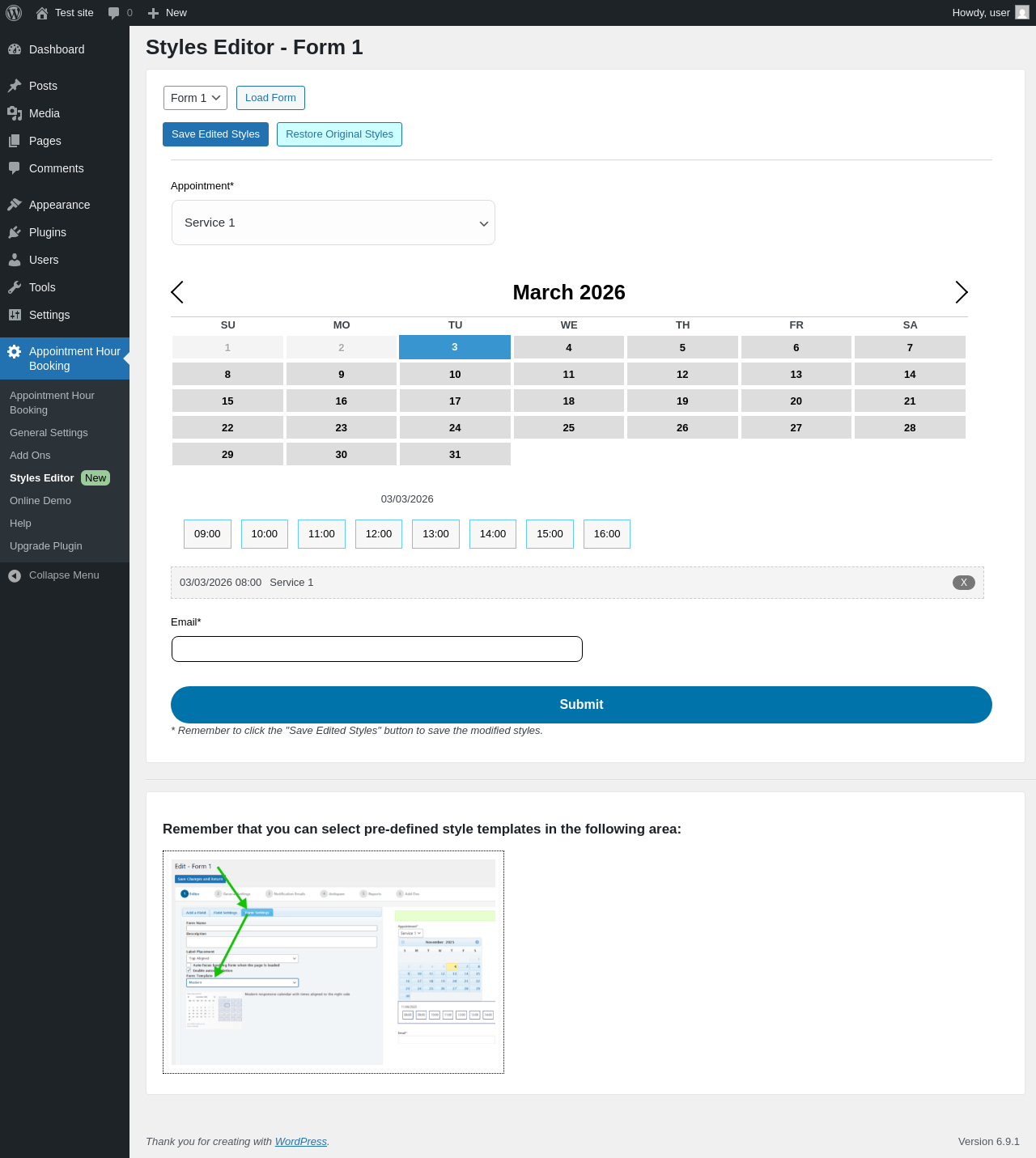Select March 11 on the calendar
1036x1158 pixels.
(x=569, y=375)
